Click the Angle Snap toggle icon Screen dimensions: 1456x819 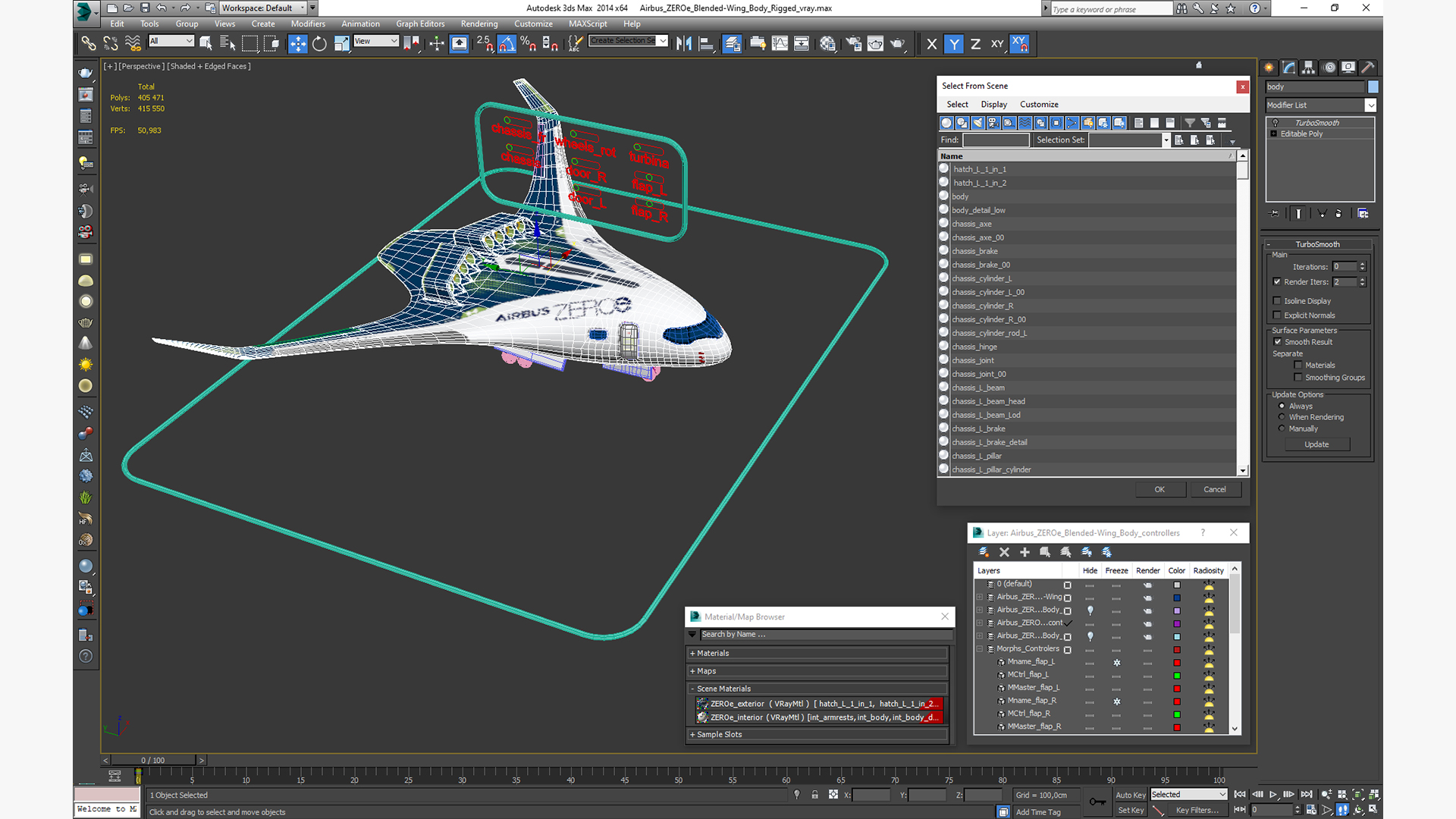507,43
